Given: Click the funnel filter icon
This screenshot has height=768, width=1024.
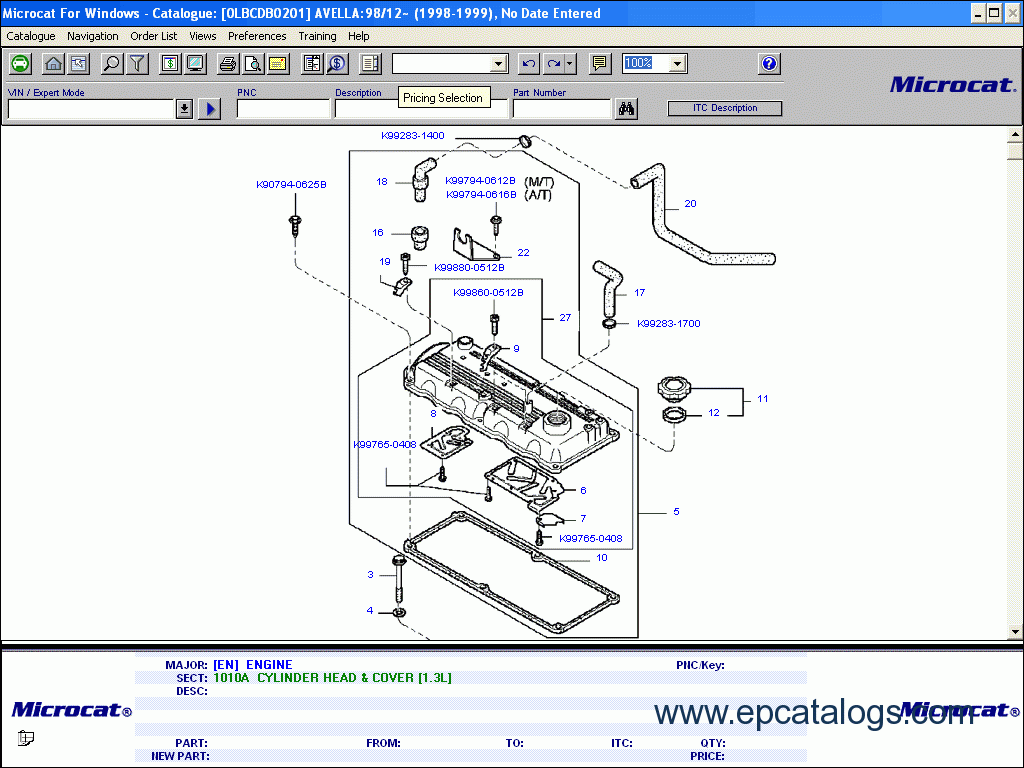Looking at the screenshot, I should (137, 64).
